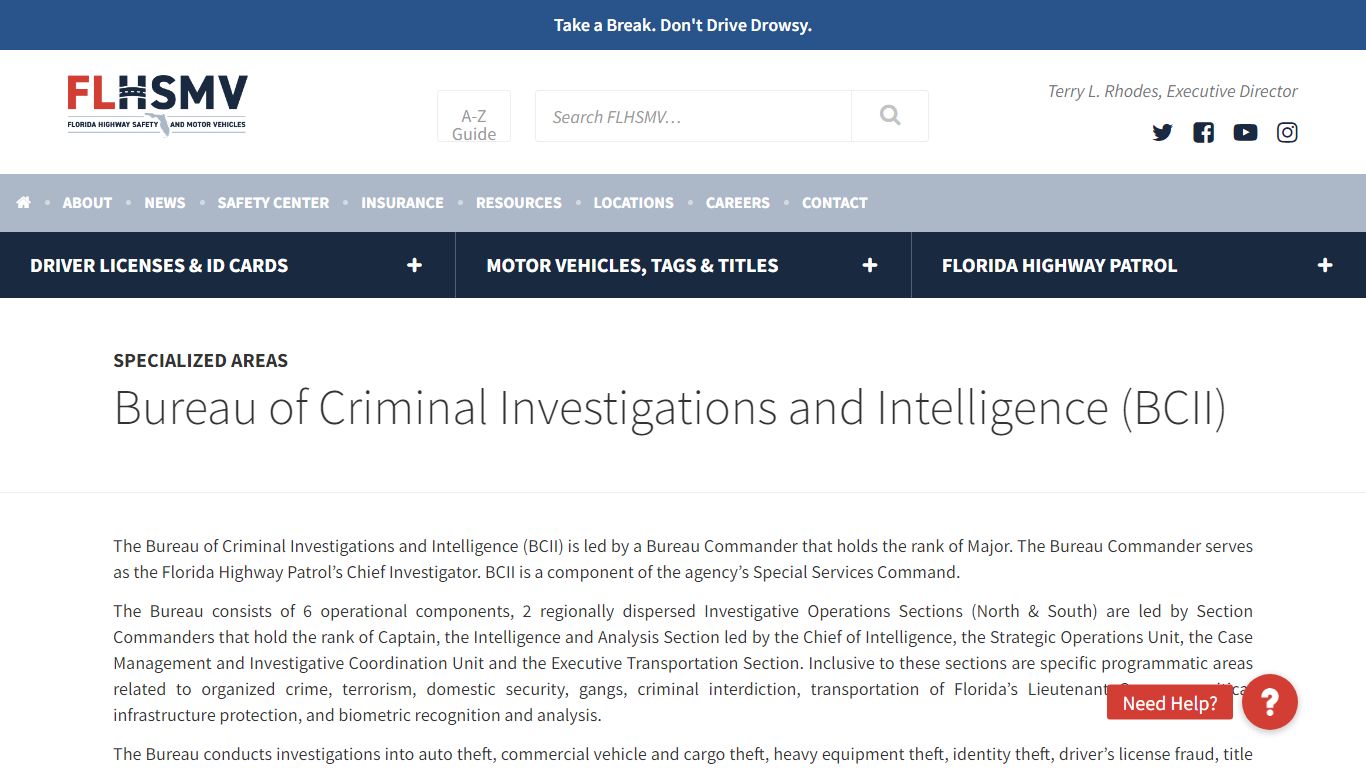The width and height of the screenshot is (1366, 768).
Task: Click the home icon in navigation bar
Action: click(x=24, y=202)
